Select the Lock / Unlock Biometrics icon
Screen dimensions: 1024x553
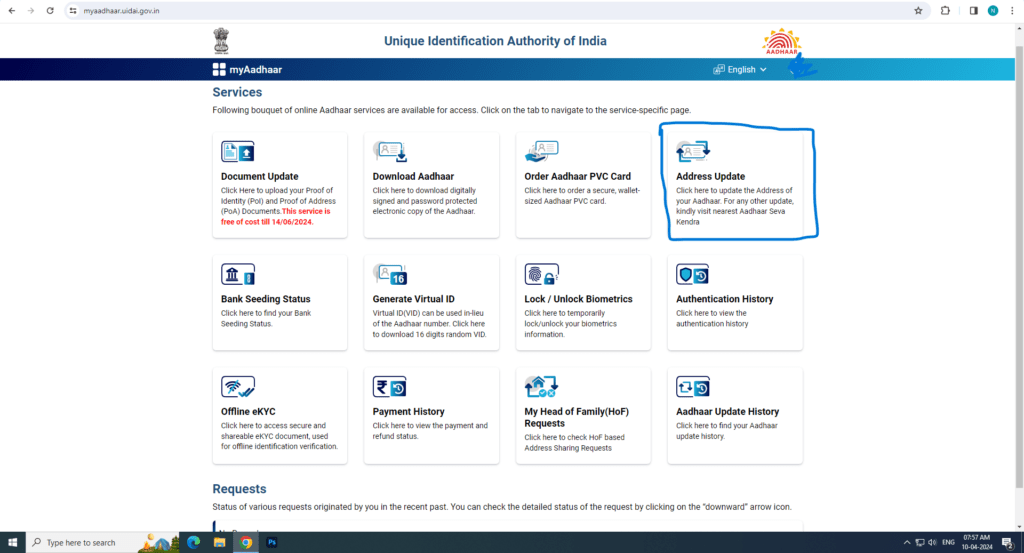coord(541,274)
